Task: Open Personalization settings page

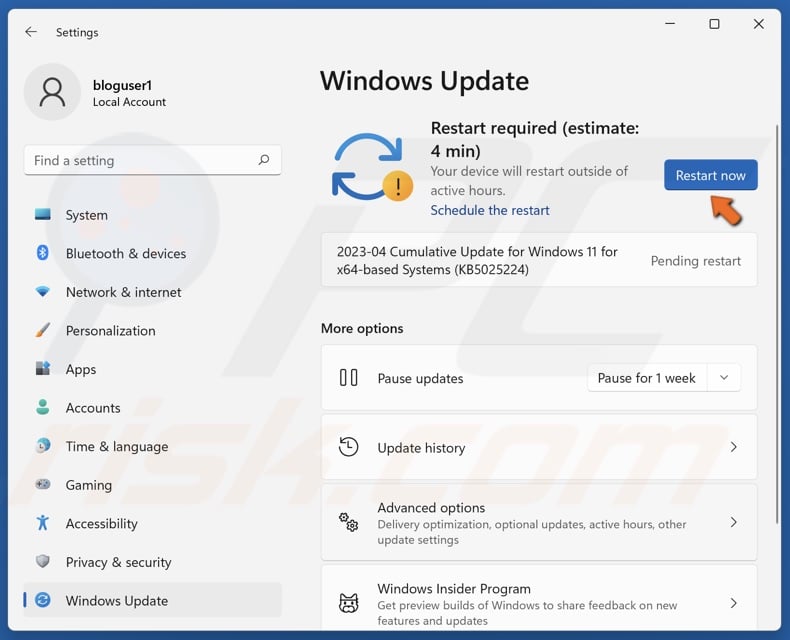Action: coord(153,330)
